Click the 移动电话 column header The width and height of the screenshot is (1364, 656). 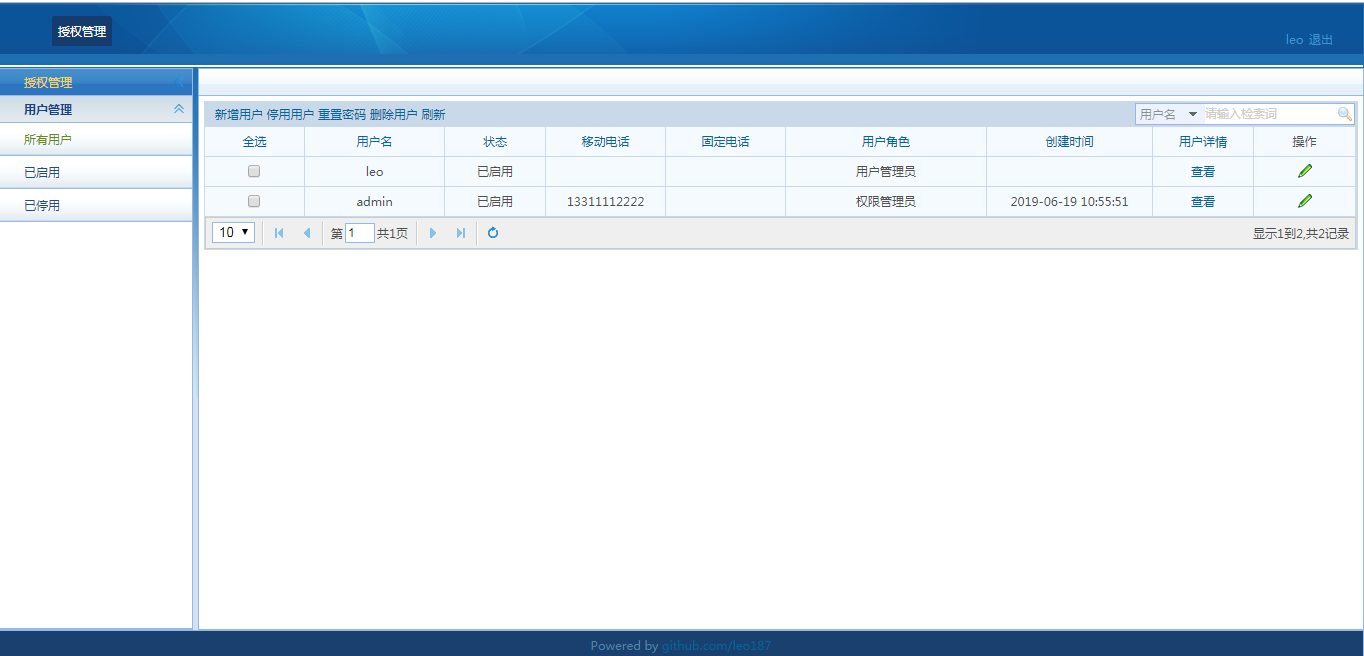605,142
